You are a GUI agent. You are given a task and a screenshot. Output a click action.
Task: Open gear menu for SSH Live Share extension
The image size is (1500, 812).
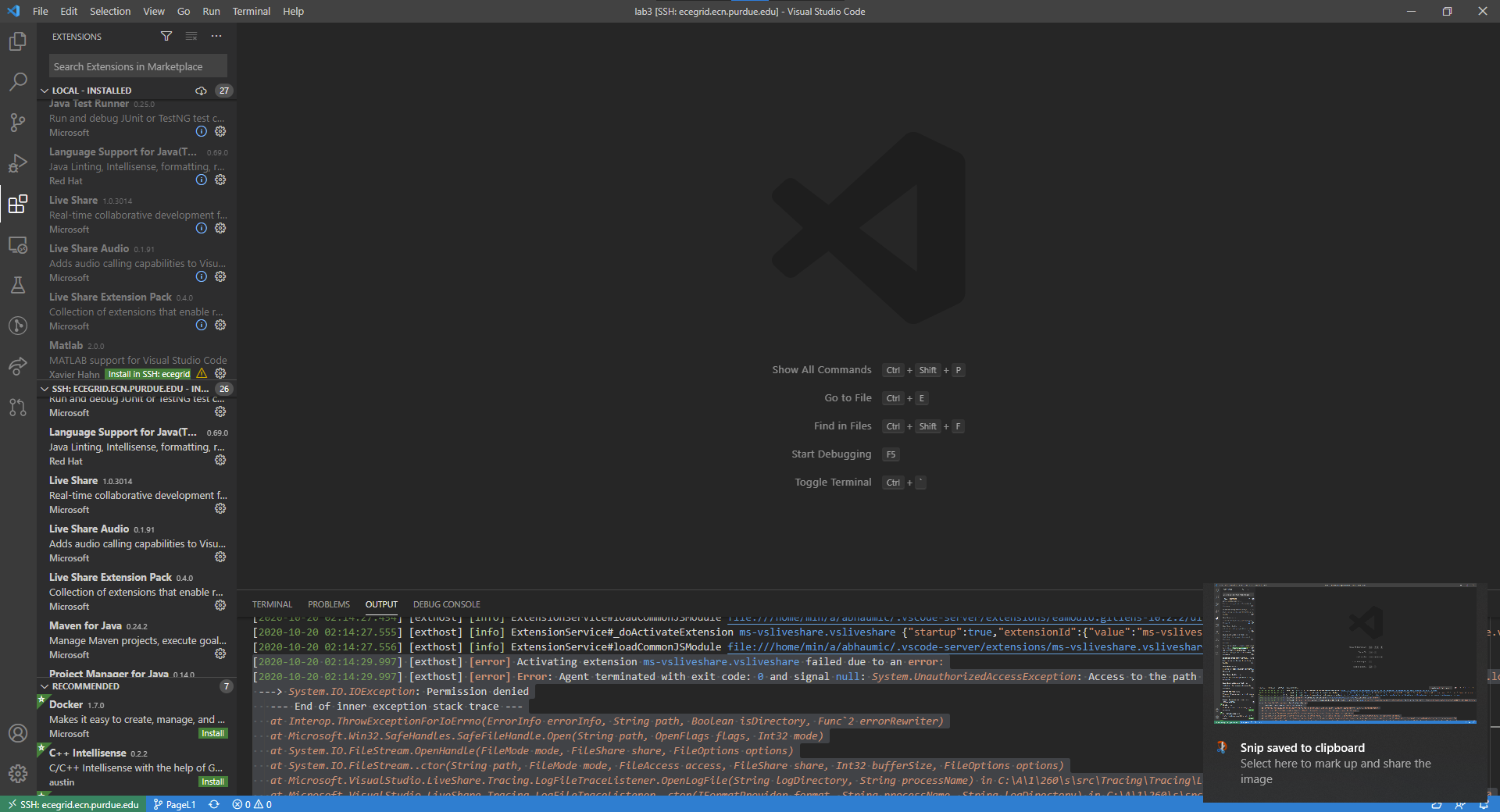[220, 509]
